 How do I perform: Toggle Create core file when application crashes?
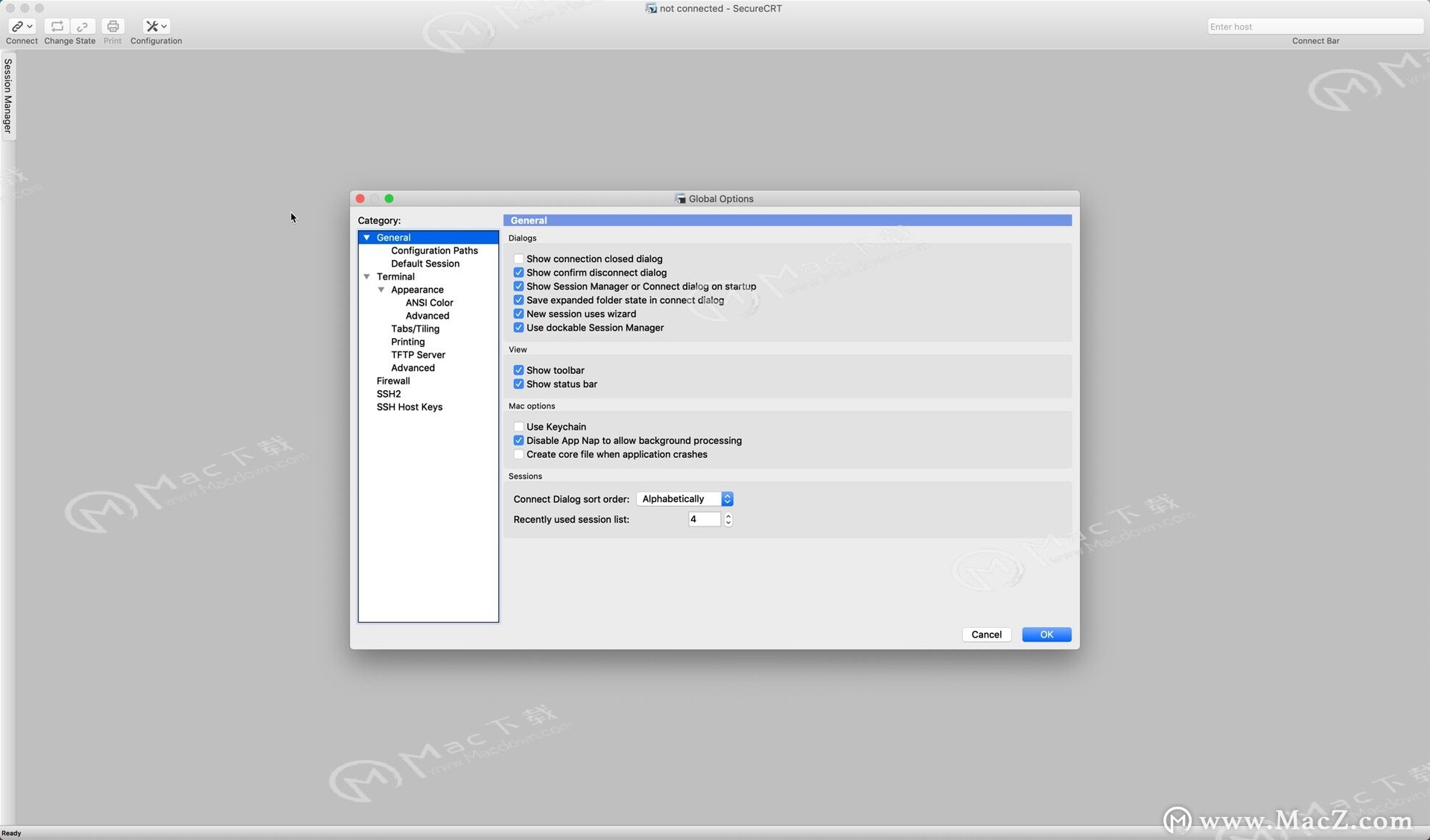point(518,454)
